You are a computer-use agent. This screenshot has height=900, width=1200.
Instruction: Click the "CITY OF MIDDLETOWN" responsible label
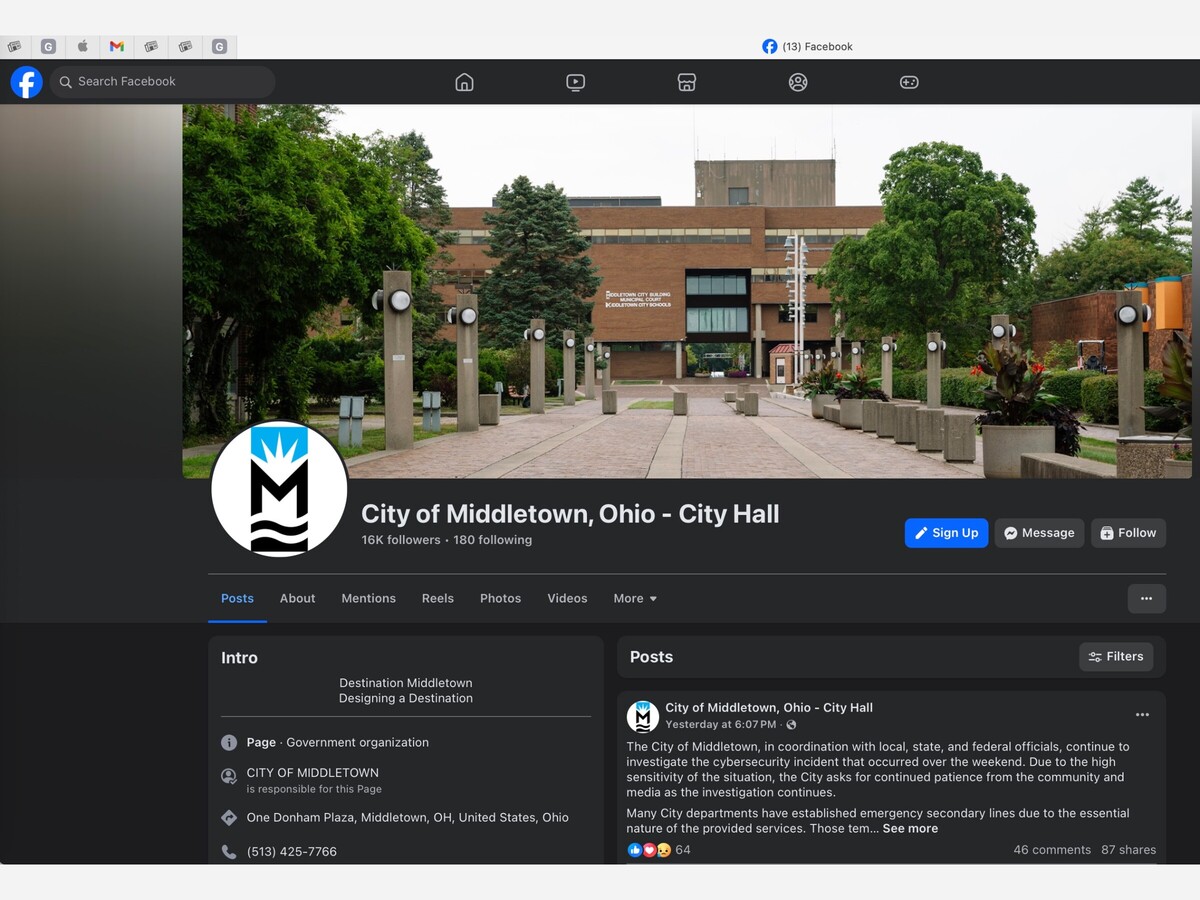coord(313,773)
